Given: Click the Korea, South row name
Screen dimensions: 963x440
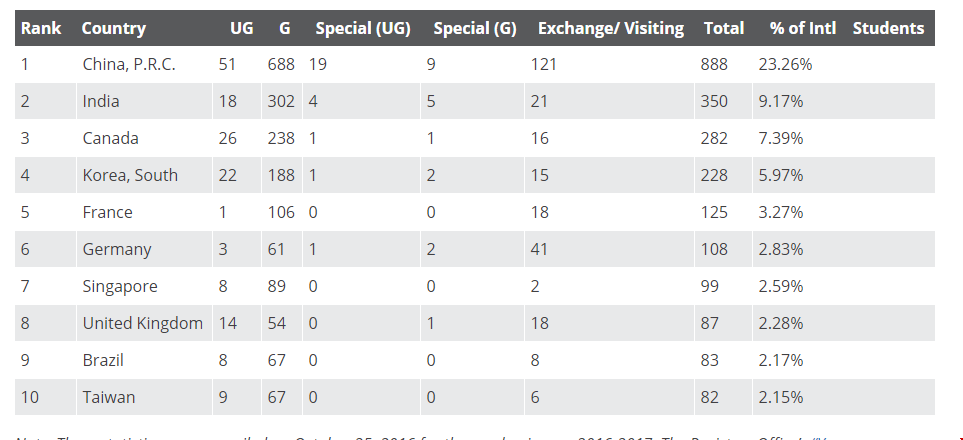Looking at the screenshot, I should click(x=130, y=175).
